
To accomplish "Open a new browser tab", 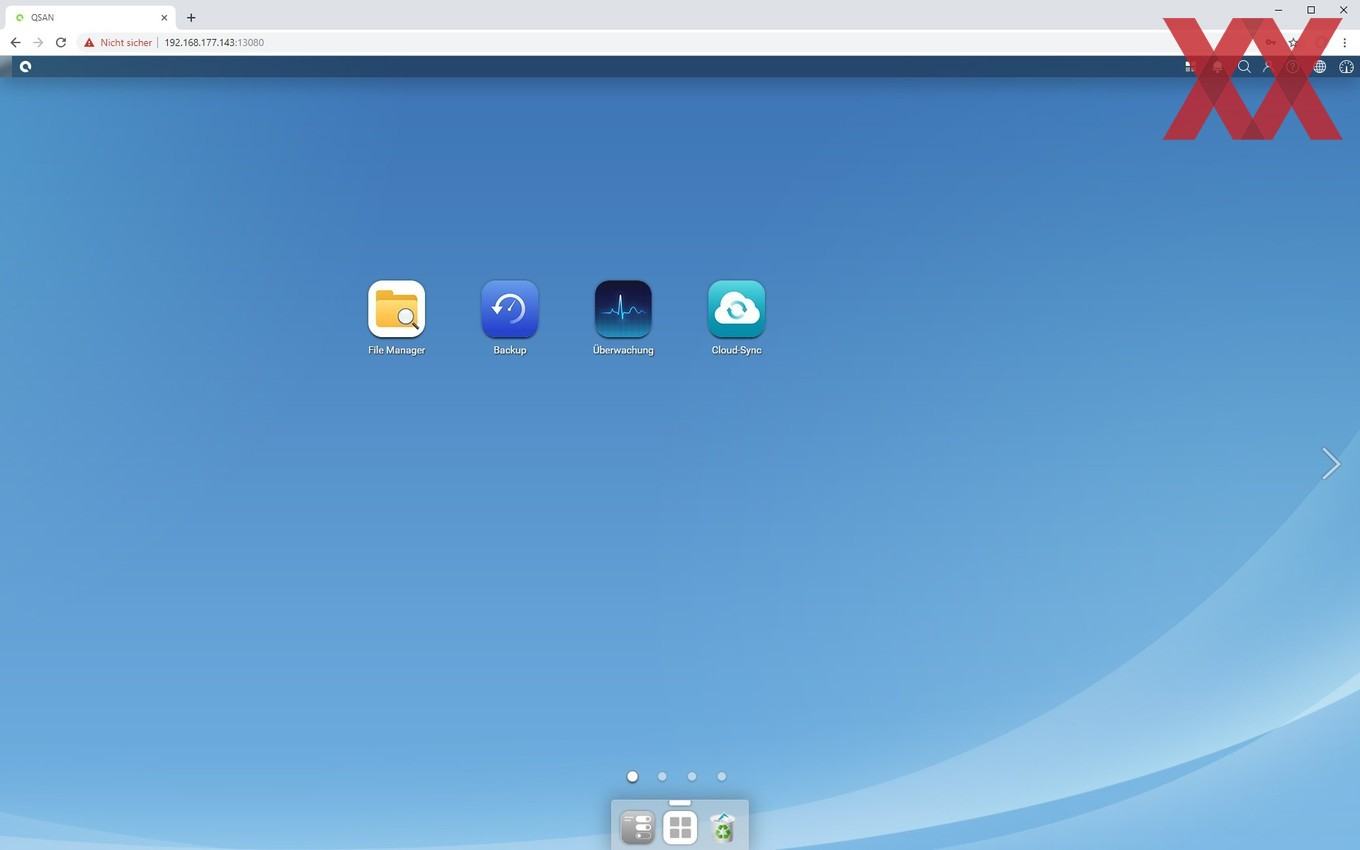I will coord(191,17).
